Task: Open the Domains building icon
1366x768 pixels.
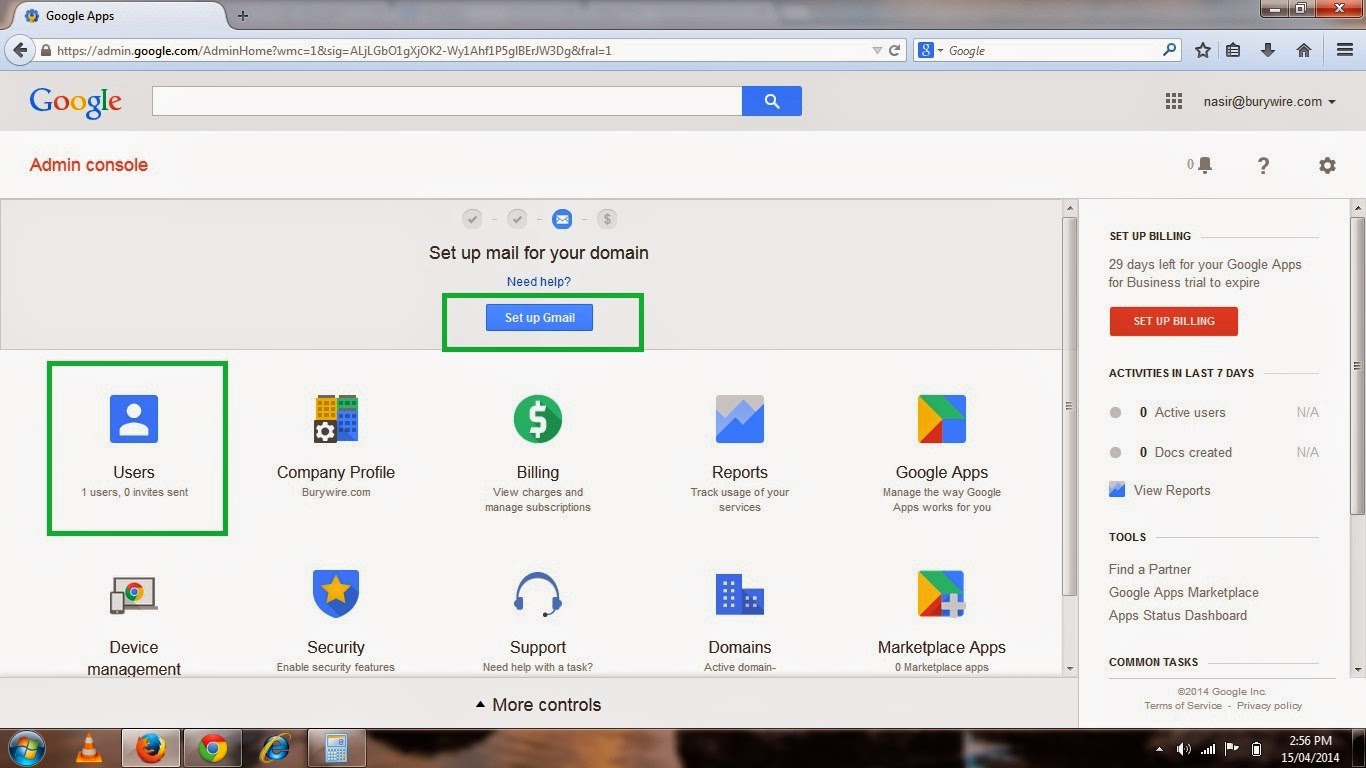Action: pyautogui.click(x=740, y=594)
